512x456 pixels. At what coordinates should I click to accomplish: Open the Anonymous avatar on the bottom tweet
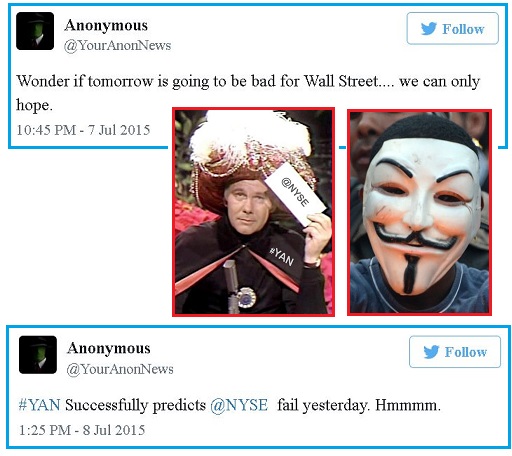tap(38, 355)
